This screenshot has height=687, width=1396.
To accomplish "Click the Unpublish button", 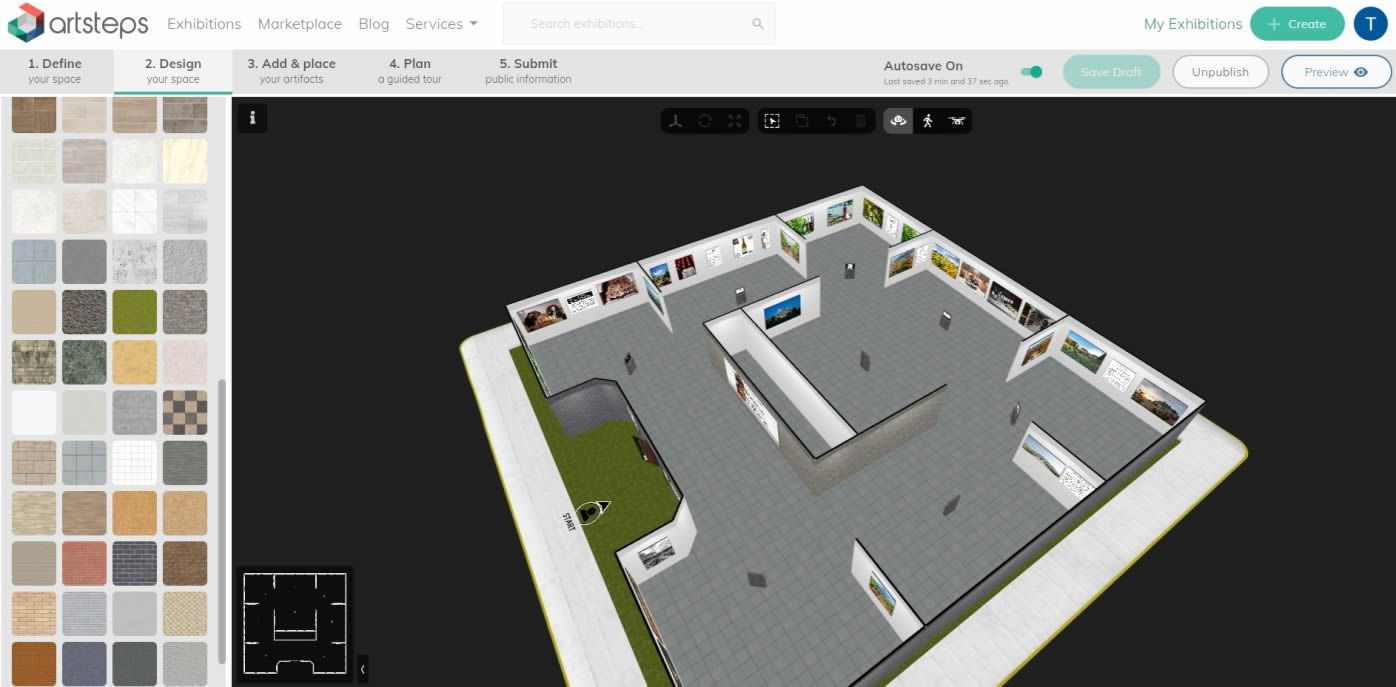I will click(x=1220, y=72).
